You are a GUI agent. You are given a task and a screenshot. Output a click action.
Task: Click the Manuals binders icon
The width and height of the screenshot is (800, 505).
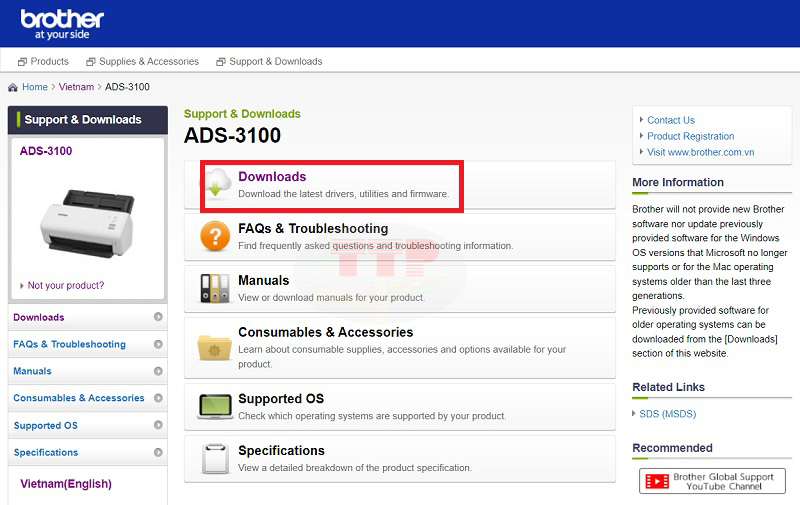215,288
